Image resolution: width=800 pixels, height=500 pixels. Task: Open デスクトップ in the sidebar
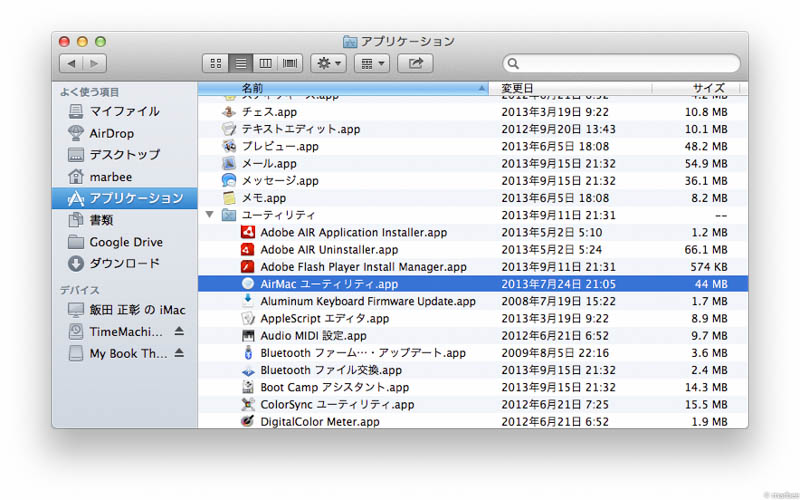(124, 155)
